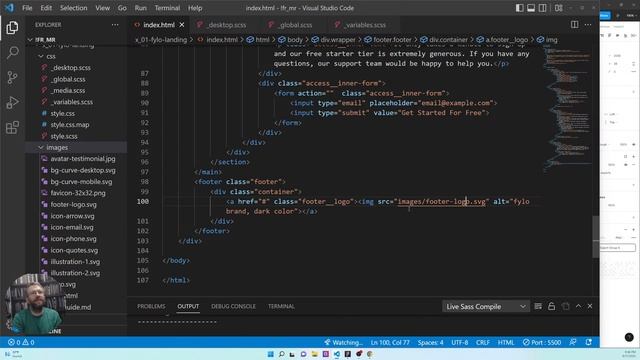Open the Go menu
Viewport: 640px width, 360px height.
(122, 8)
